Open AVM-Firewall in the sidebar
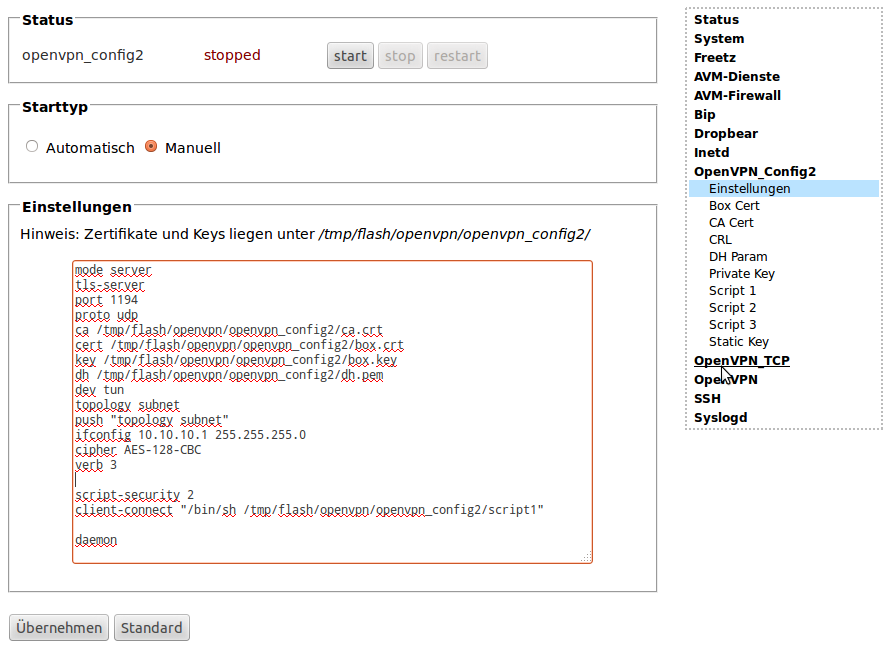 click(737, 96)
